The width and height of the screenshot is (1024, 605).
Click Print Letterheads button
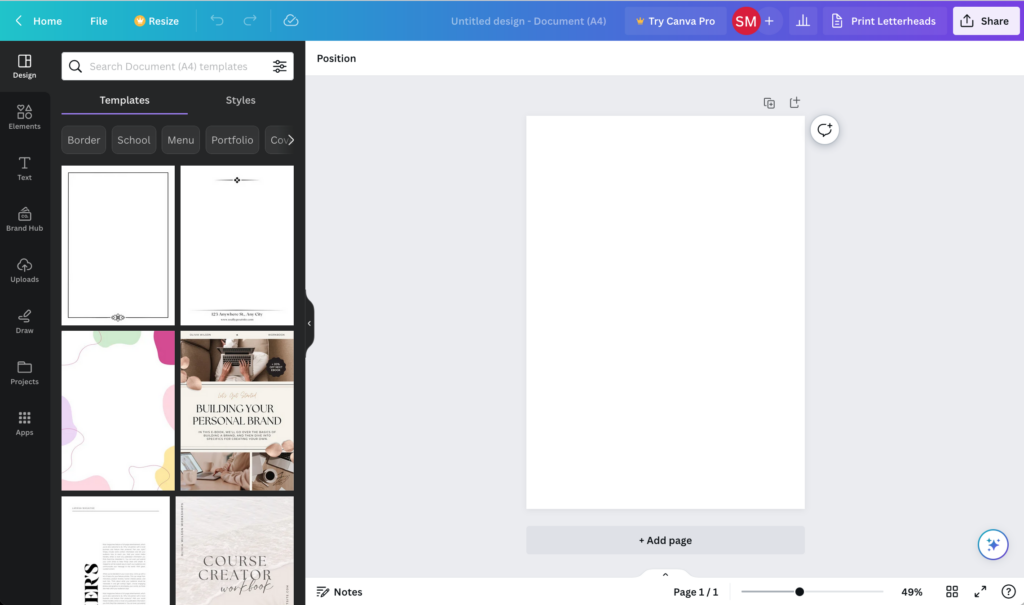click(884, 21)
